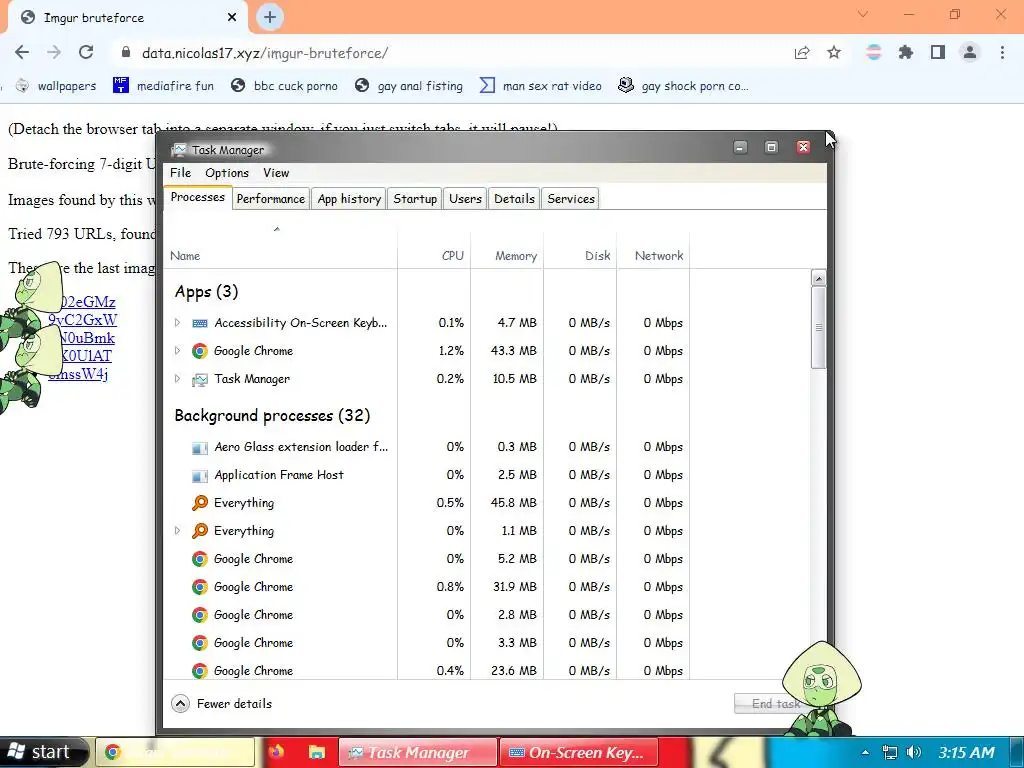The height and width of the screenshot is (768, 1024).
Task: Switch to the Startup tab
Action: tap(415, 199)
